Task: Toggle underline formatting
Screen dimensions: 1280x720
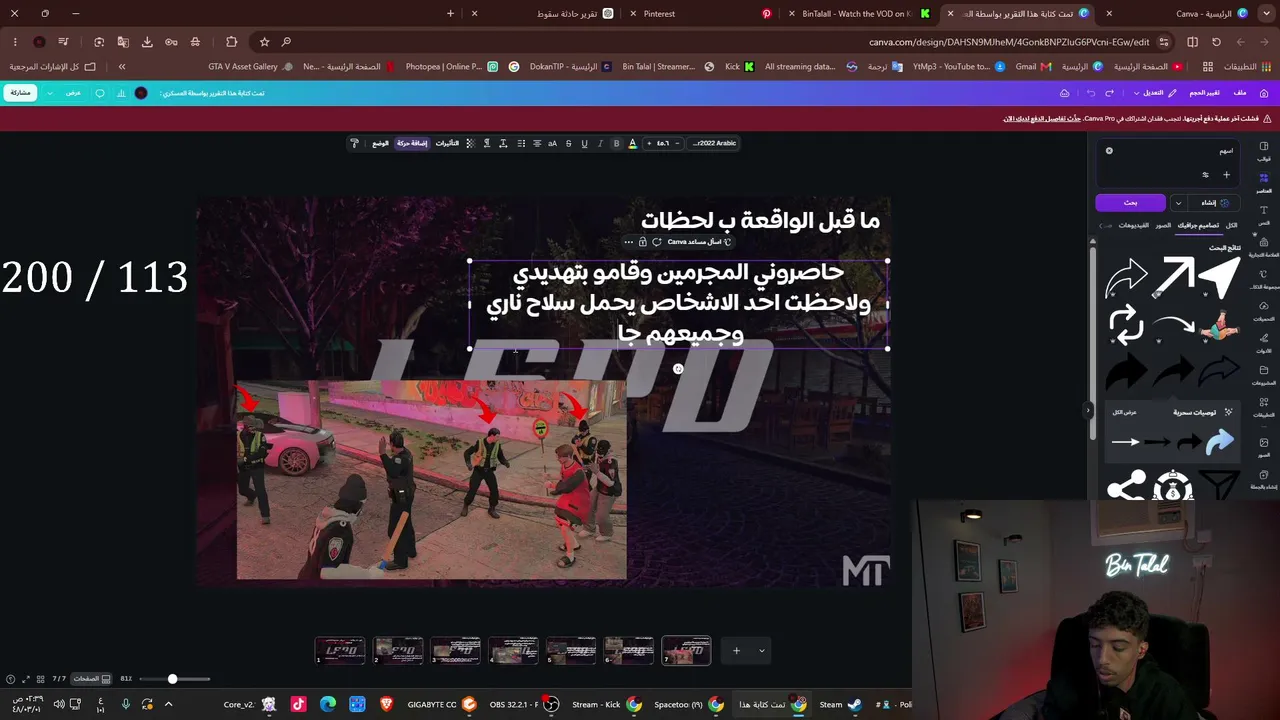Action: (584, 143)
